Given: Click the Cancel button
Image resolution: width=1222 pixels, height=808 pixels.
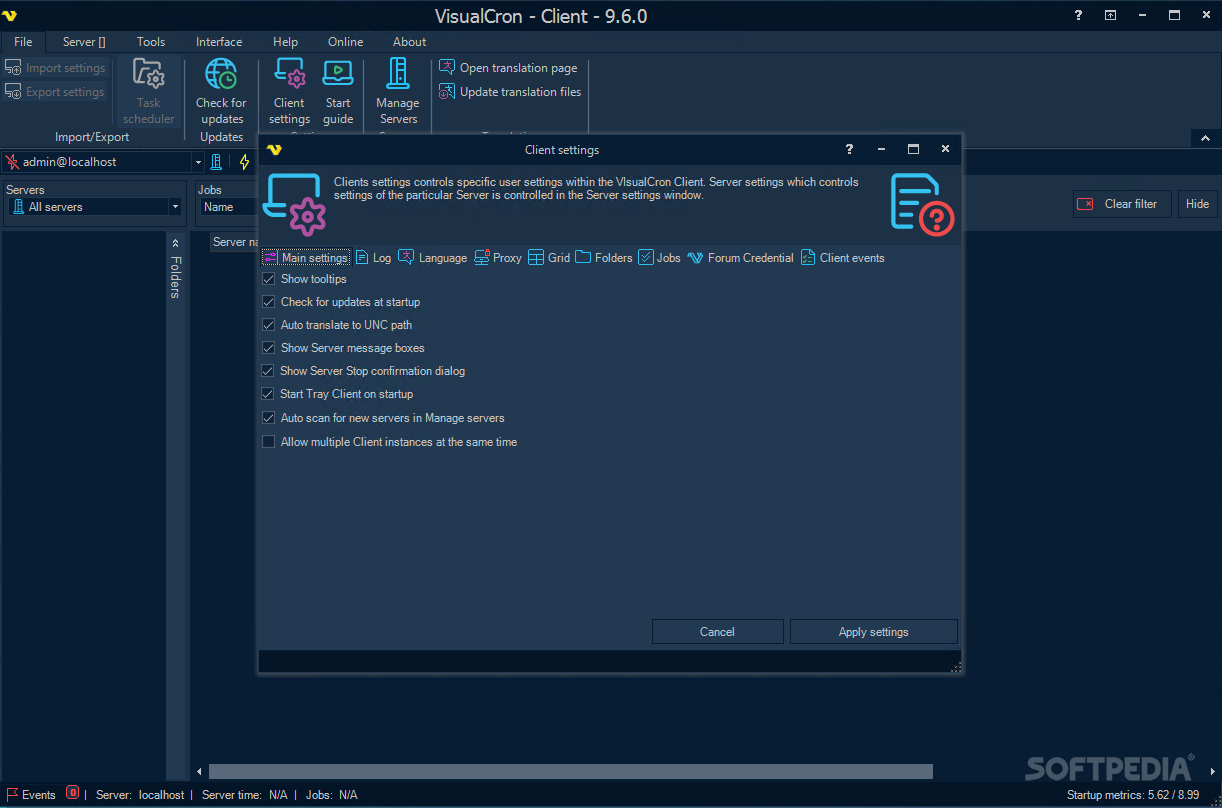Looking at the screenshot, I should (x=718, y=632).
